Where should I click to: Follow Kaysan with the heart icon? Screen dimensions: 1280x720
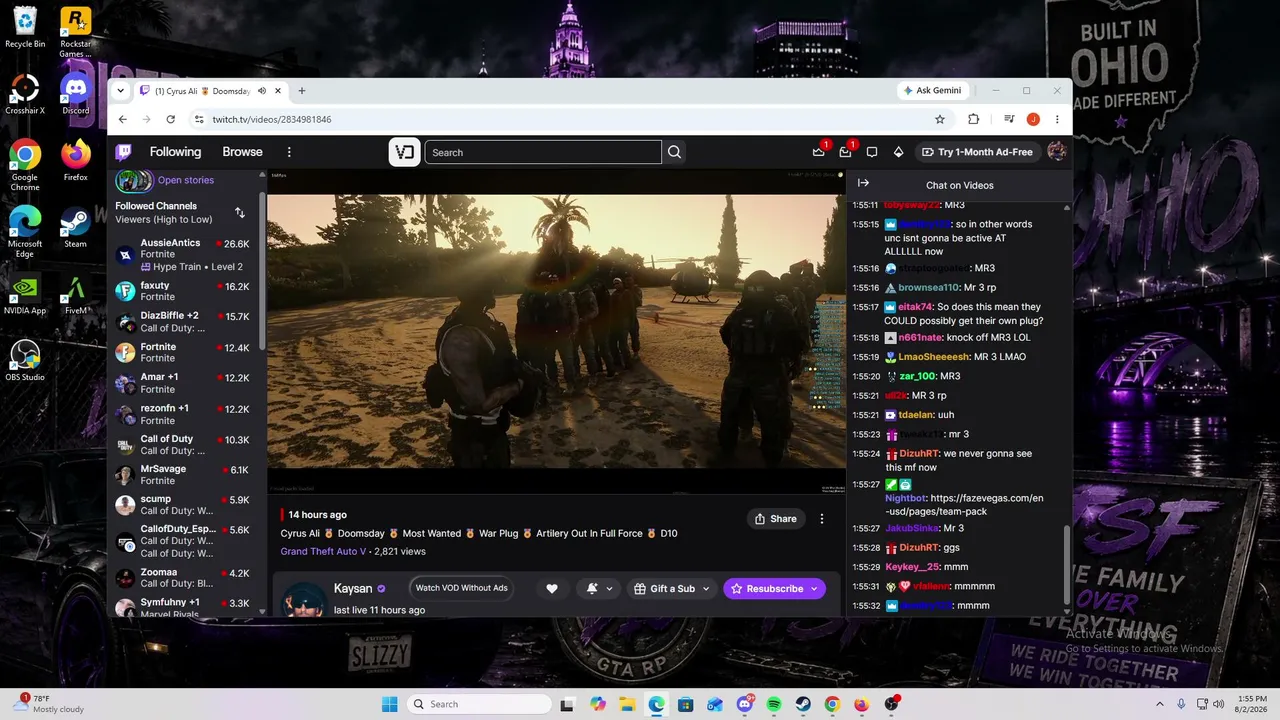552,589
